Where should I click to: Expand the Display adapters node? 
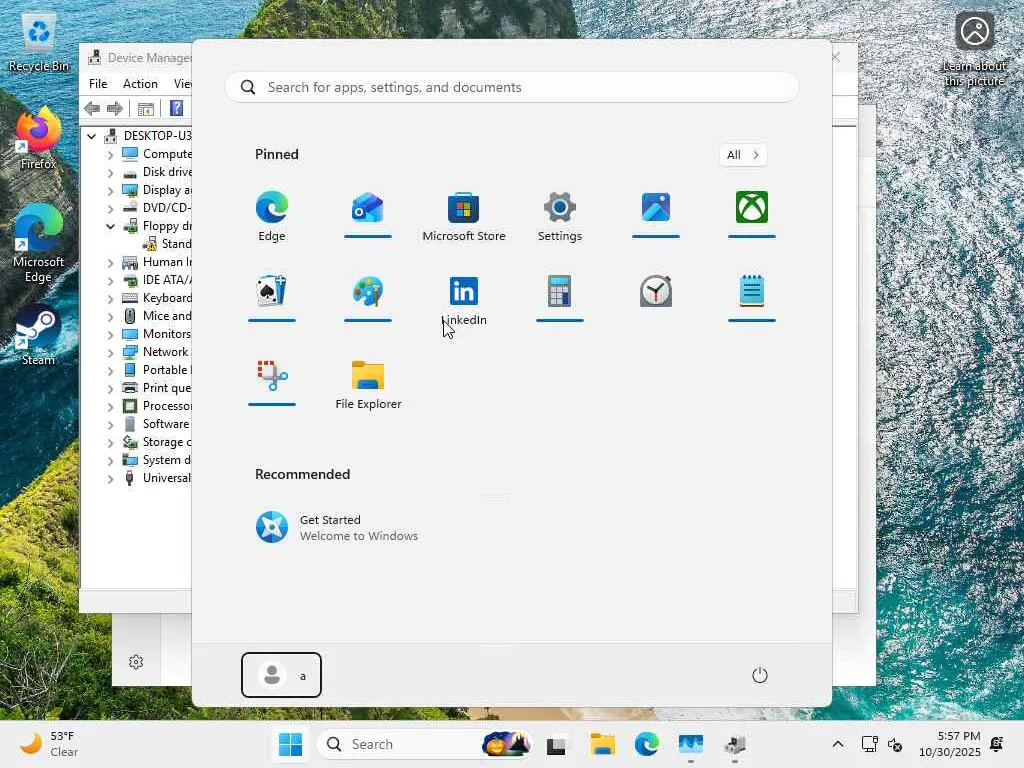[x=110, y=191]
